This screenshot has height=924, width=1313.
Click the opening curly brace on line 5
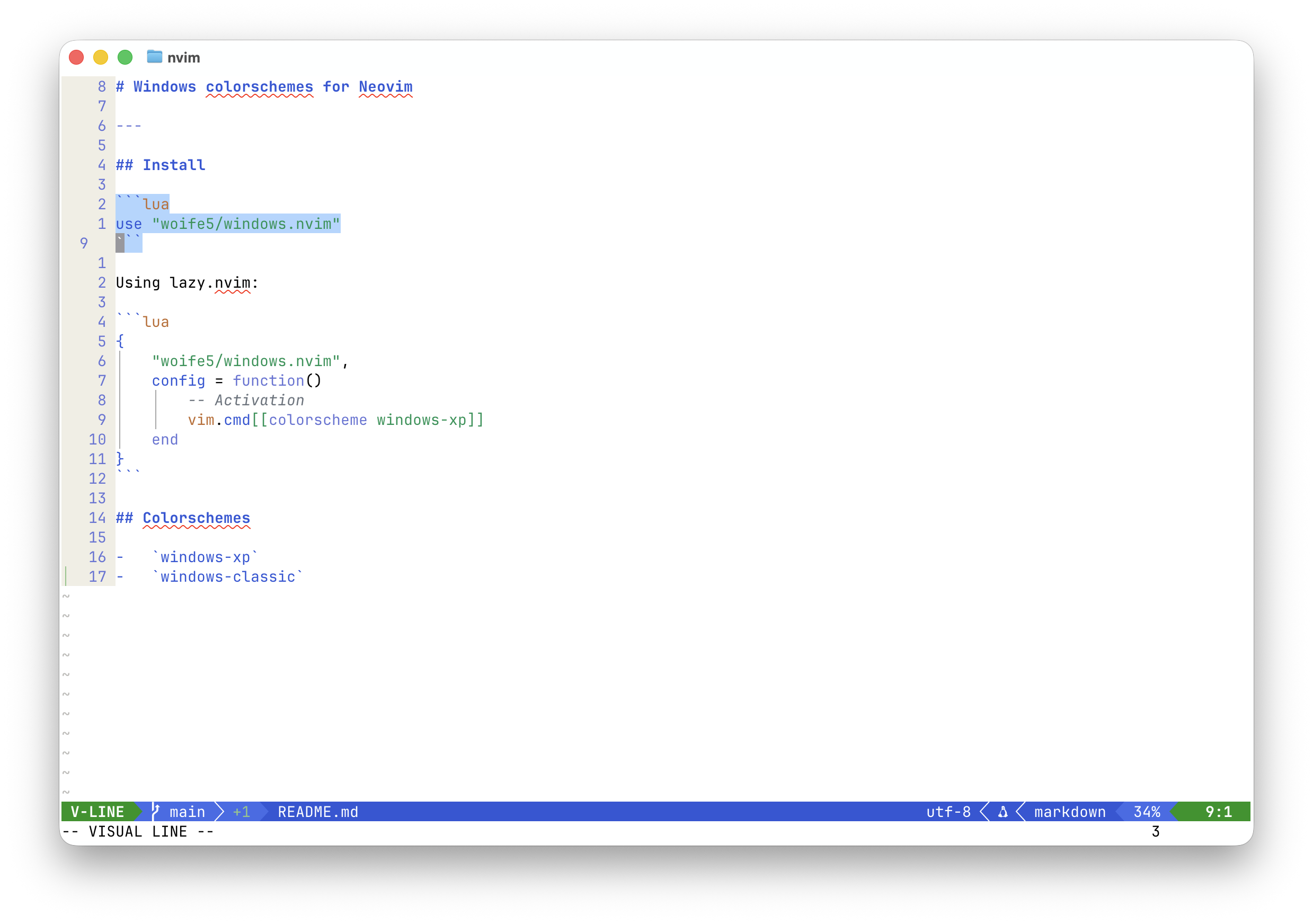[120, 341]
